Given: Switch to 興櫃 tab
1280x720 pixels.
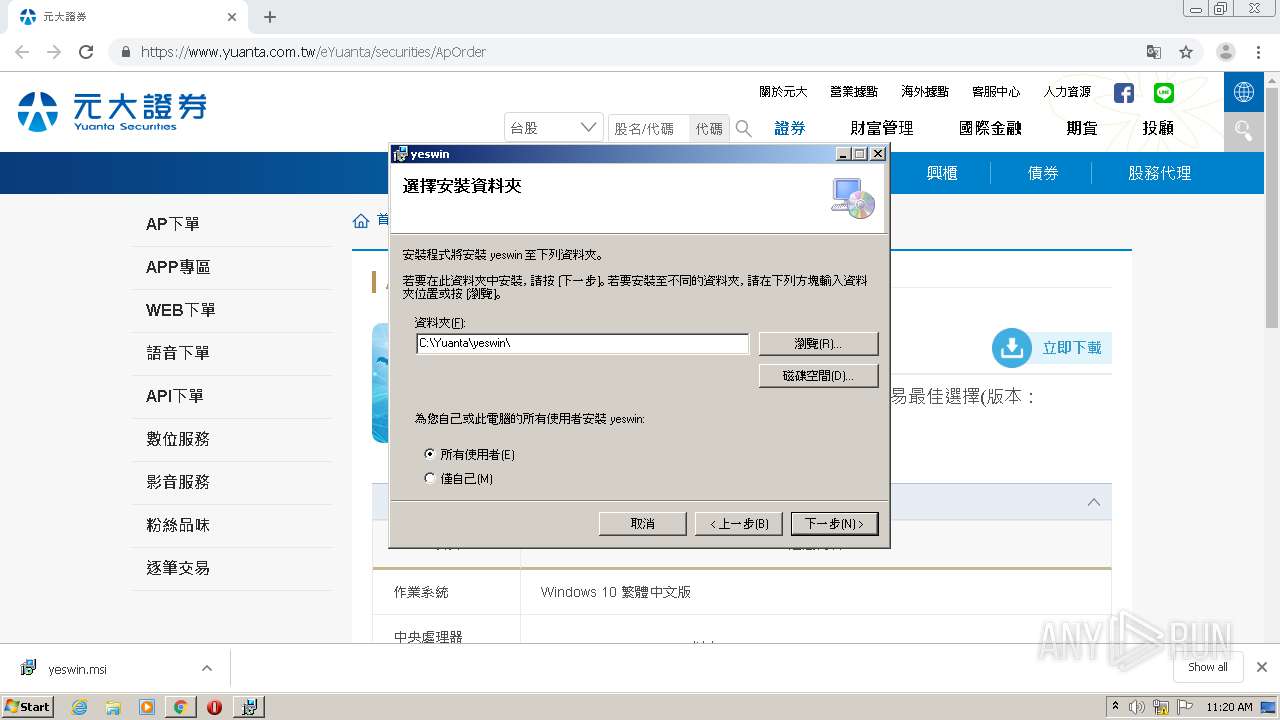Looking at the screenshot, I should (942, 173).
